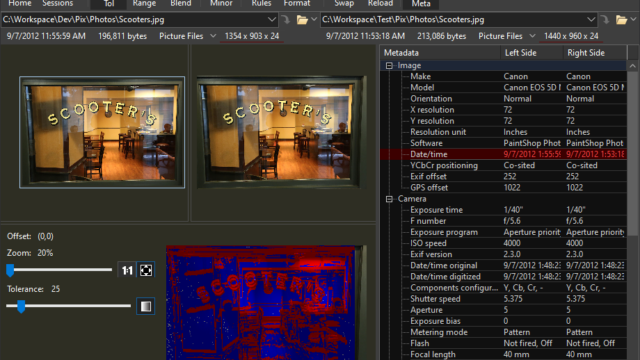The width and height of the screenshot is (640, 360).
Task: Select the Exposure time row
Action: 504,210
